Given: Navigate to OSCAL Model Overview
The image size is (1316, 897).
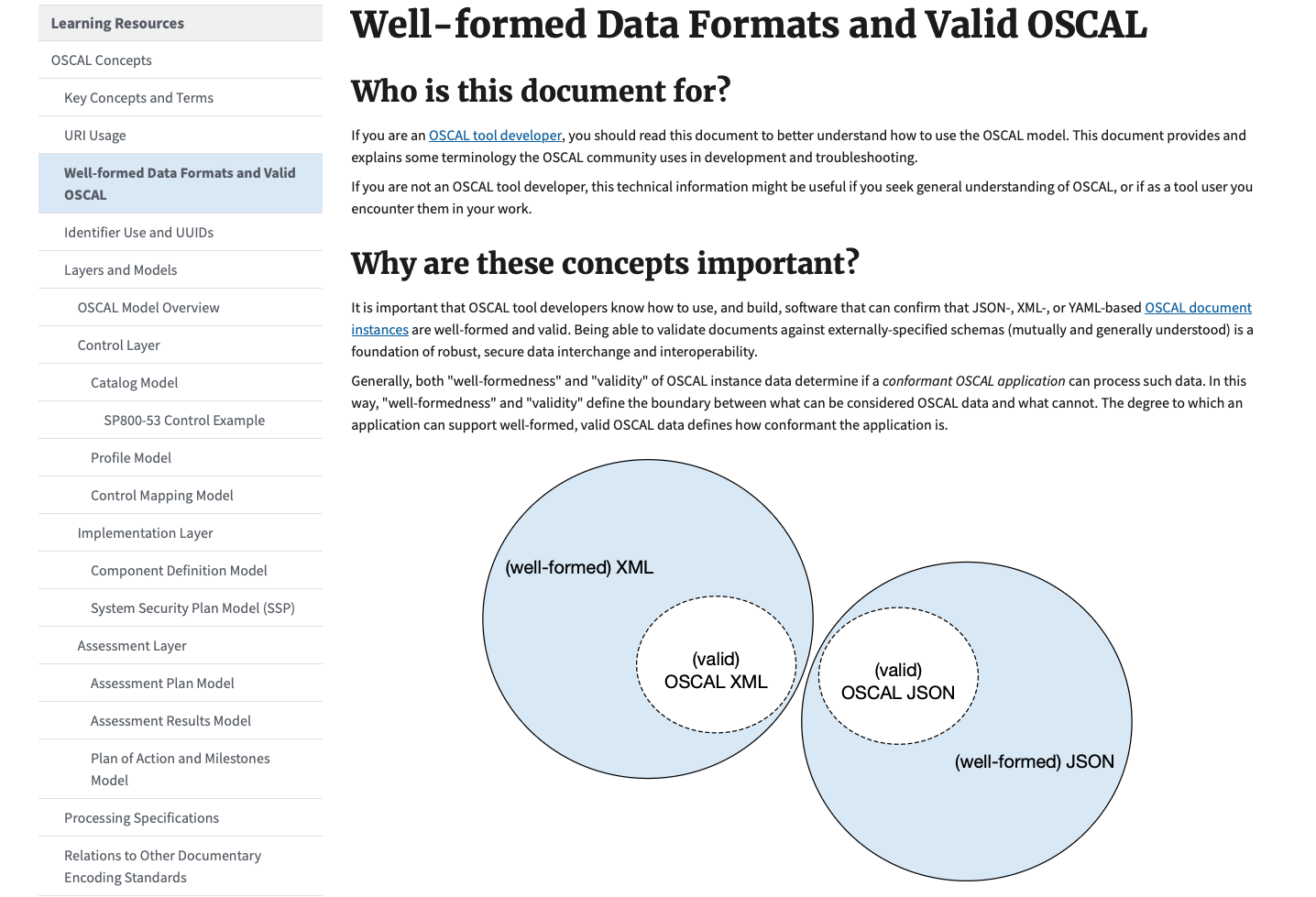Looking at the screenshot, I should pyautogui.click(x=148, y=308).
